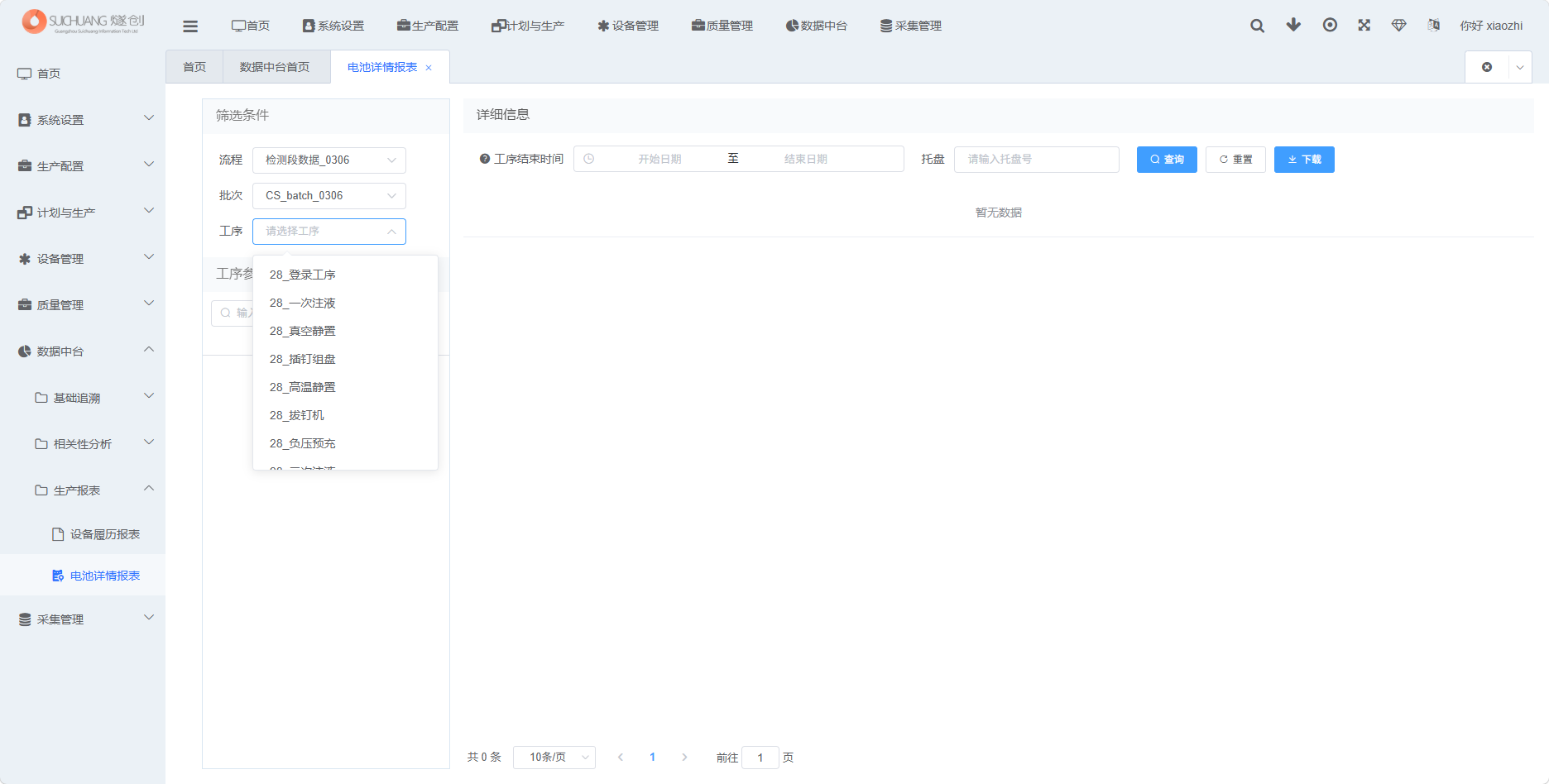Expand 相关性分析 folder in the sidebar
The height and width of the screenshot is (784, 1549).
coord(83,444)
